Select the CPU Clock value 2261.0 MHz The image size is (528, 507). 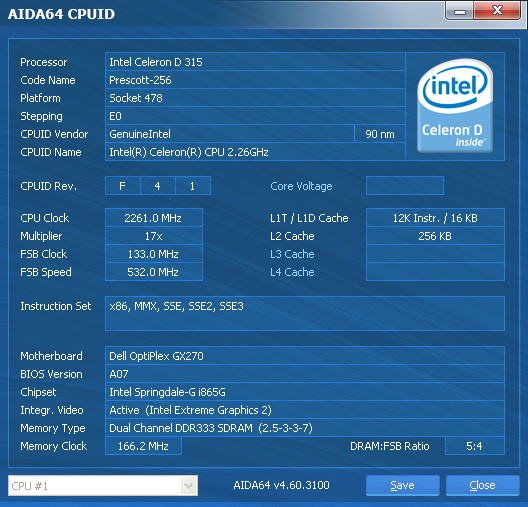154,218
